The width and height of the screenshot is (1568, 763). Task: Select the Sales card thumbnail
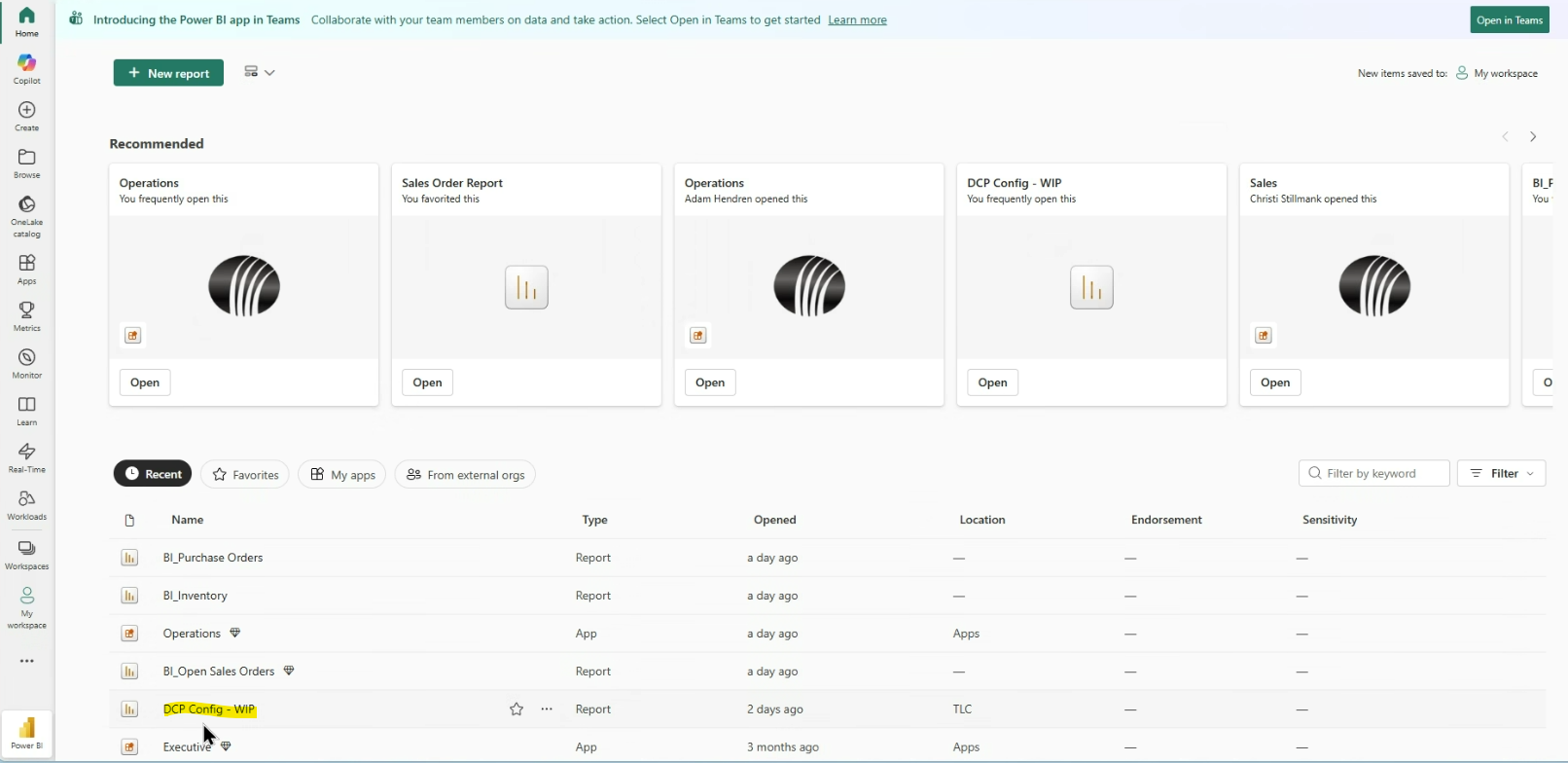point(1374,287)
